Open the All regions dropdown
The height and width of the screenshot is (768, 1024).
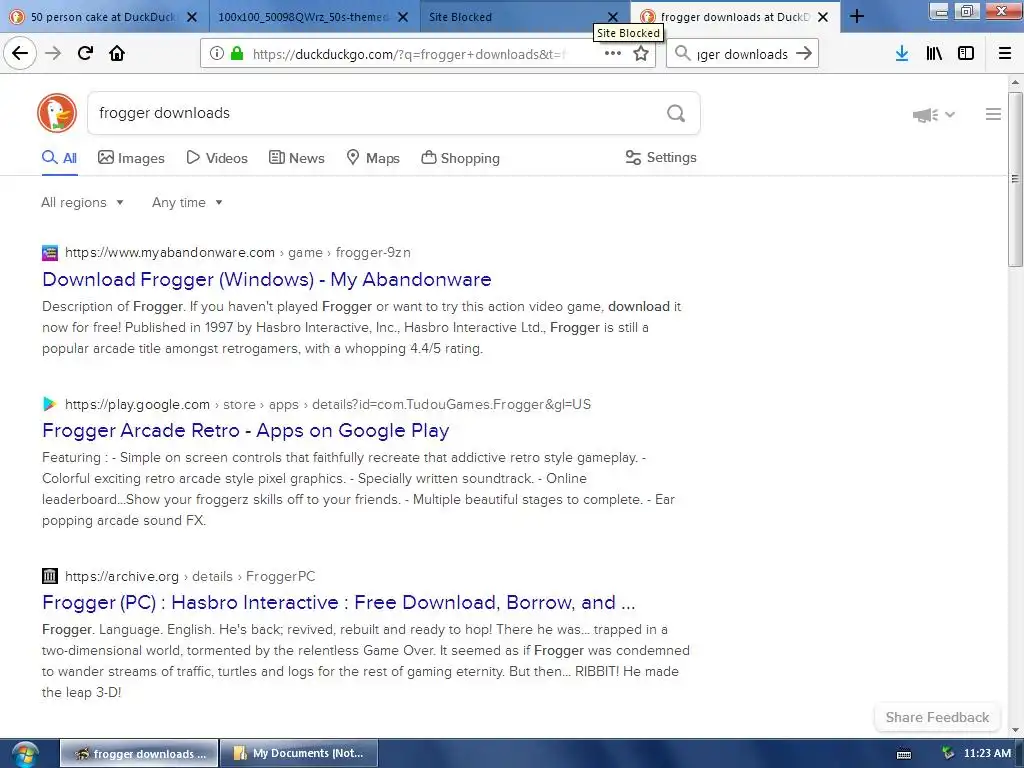pos(82,202)
